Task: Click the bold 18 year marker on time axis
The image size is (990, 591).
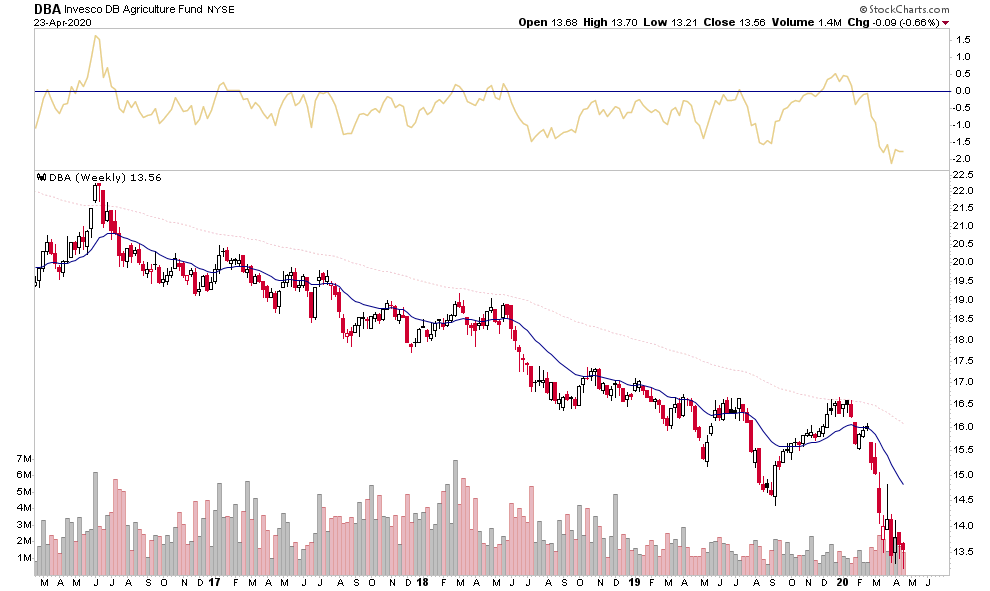Action: [x=422, y=582]
